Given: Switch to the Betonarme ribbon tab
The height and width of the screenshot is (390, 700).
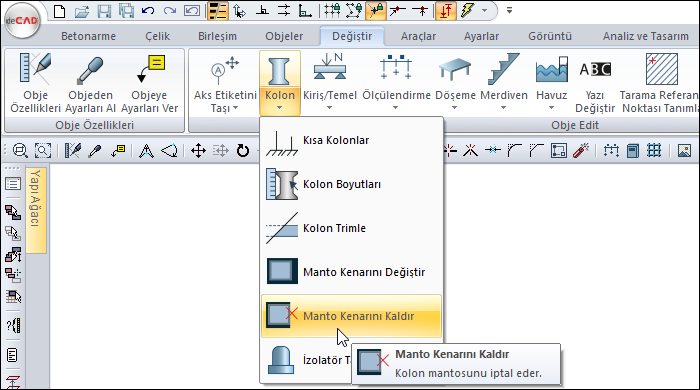Looking at the screenshot, I should 88,36.
